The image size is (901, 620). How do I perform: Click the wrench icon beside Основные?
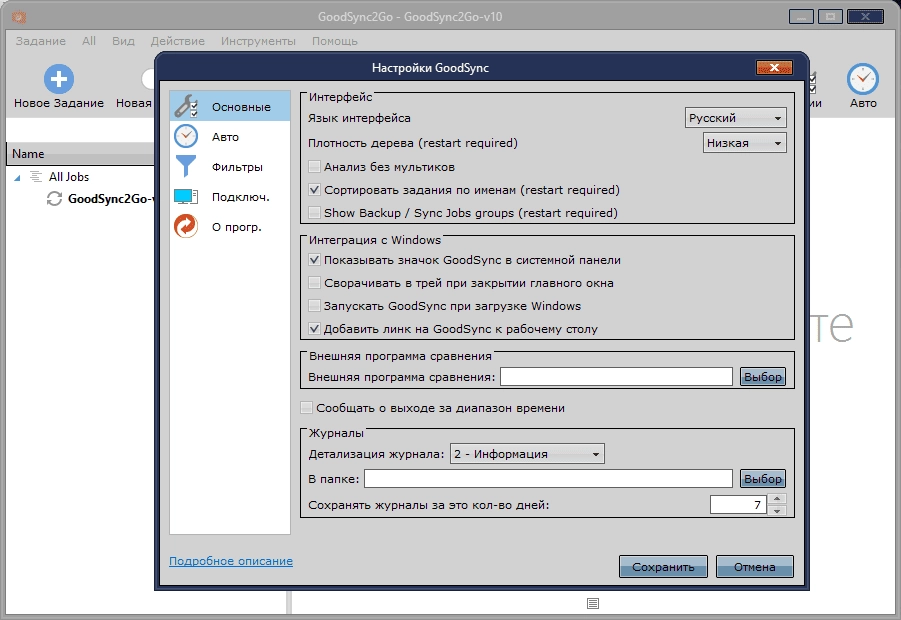point(186,106)
